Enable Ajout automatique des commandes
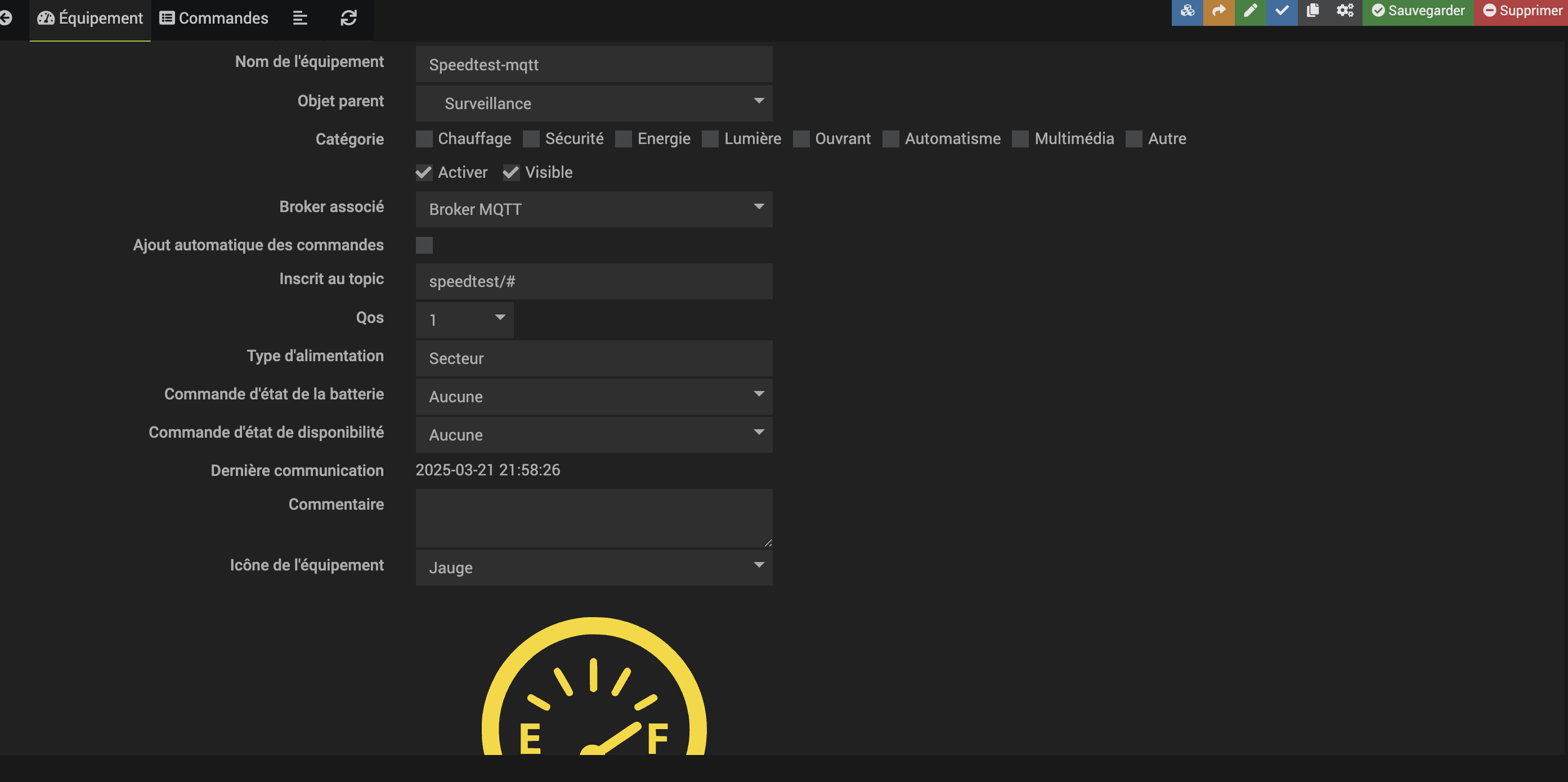Image resolution: width=1568 pixels, height=782 pixels. click(x=424, y=245)
